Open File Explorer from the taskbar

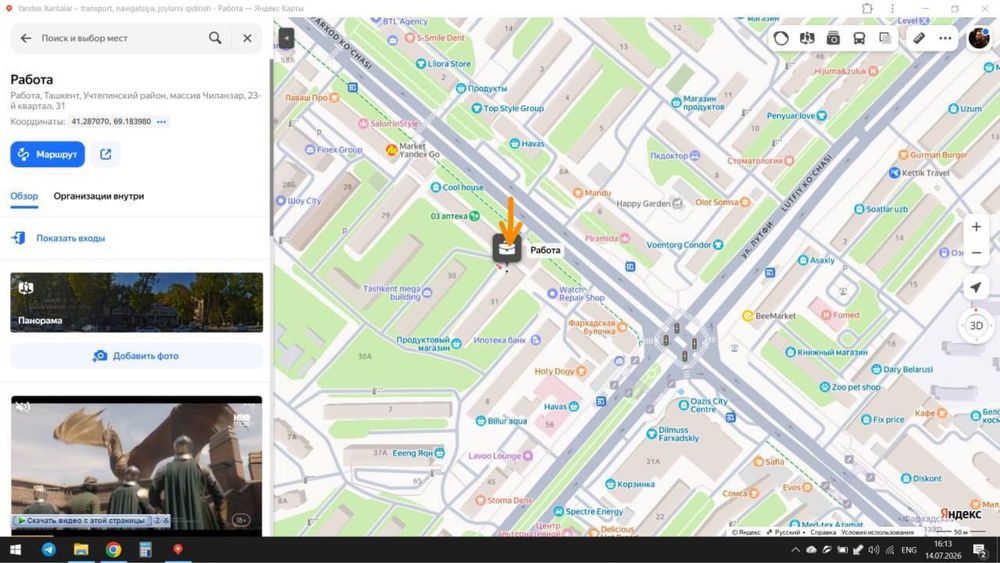(x=81, y=550)
